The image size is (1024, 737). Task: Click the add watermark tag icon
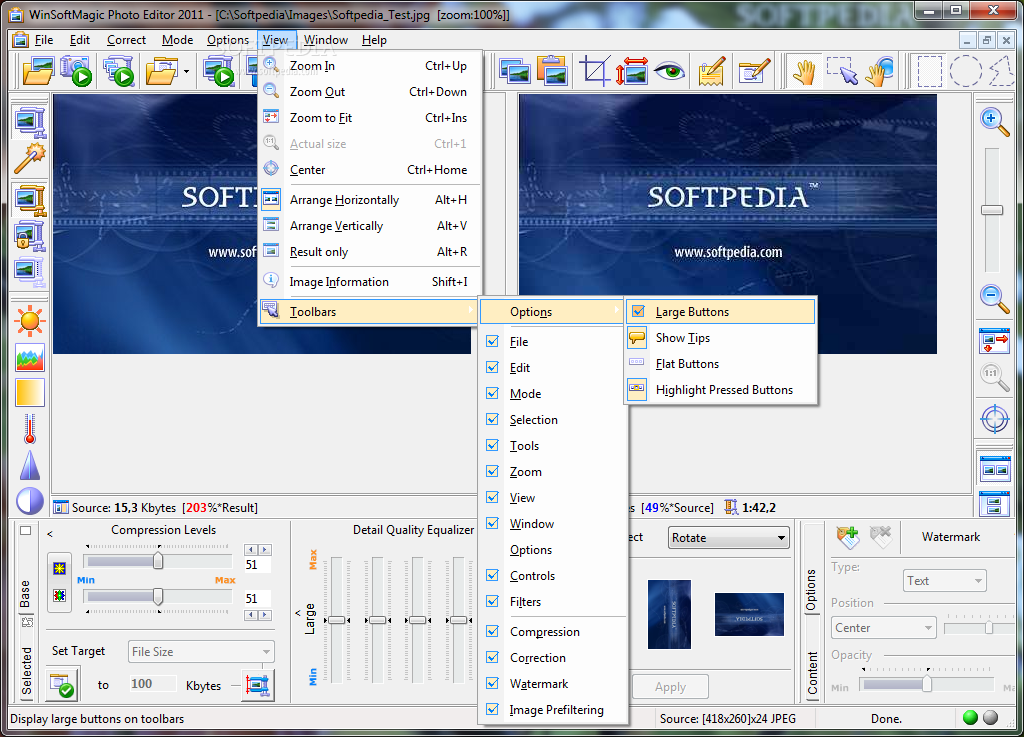[x=848, y=537]
